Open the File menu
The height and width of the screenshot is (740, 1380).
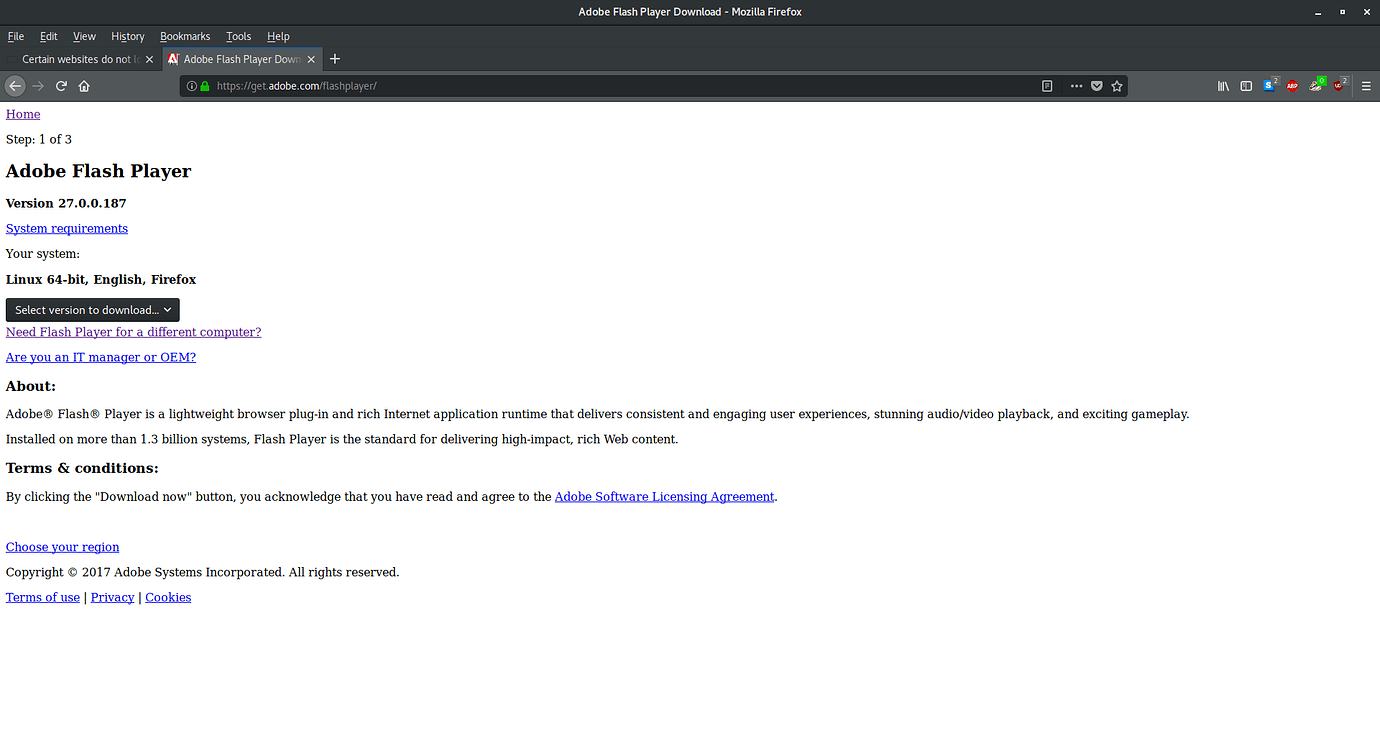16,36
